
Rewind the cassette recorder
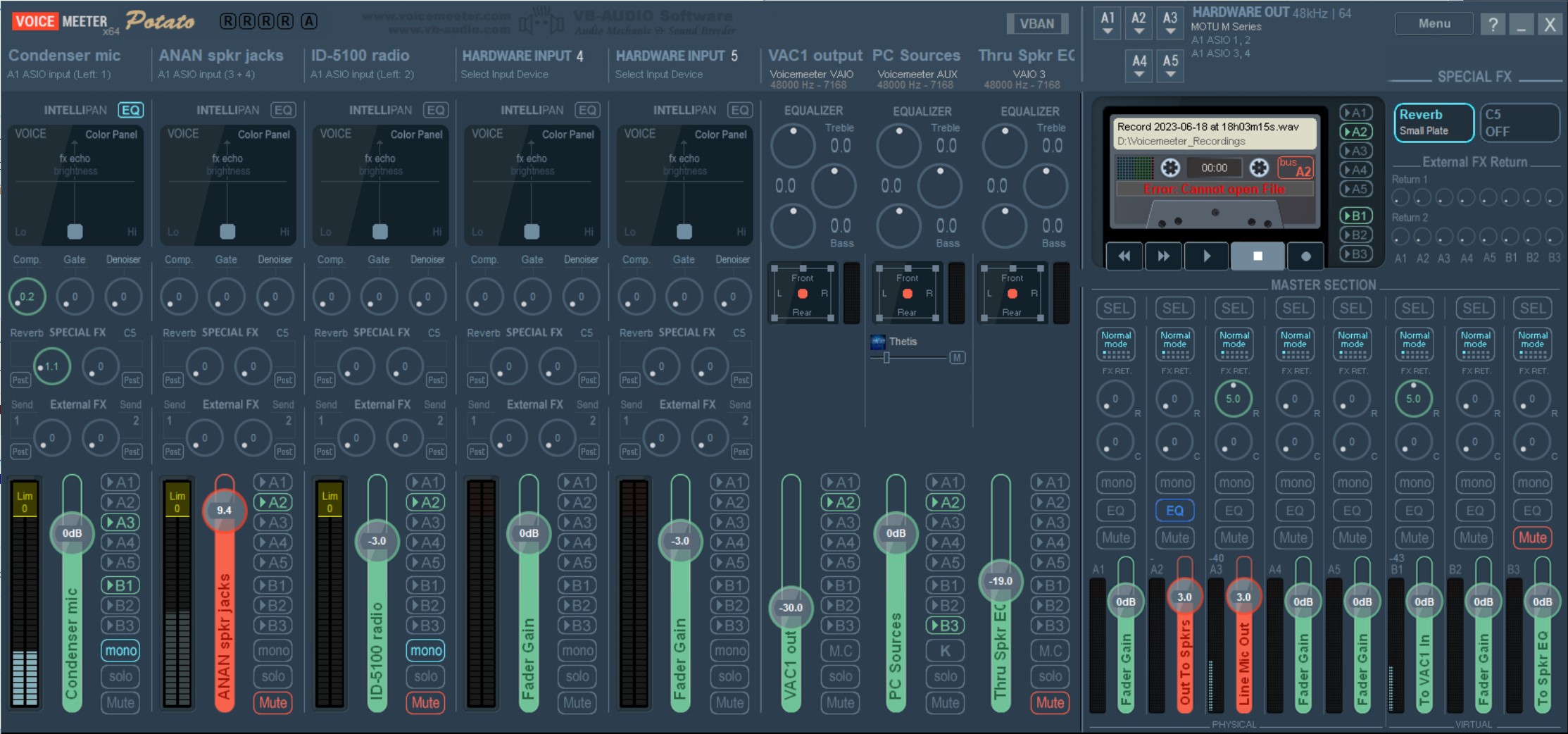[1124, 256]
